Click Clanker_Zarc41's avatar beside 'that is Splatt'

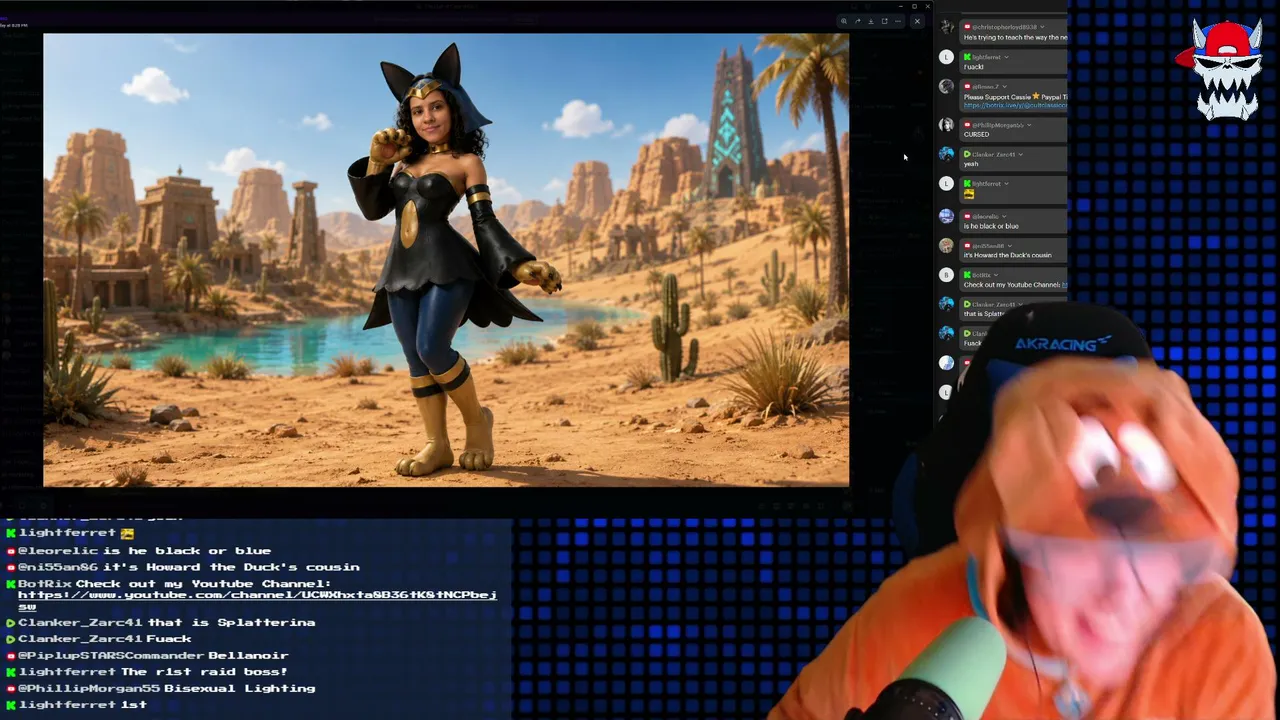point(946,303)
